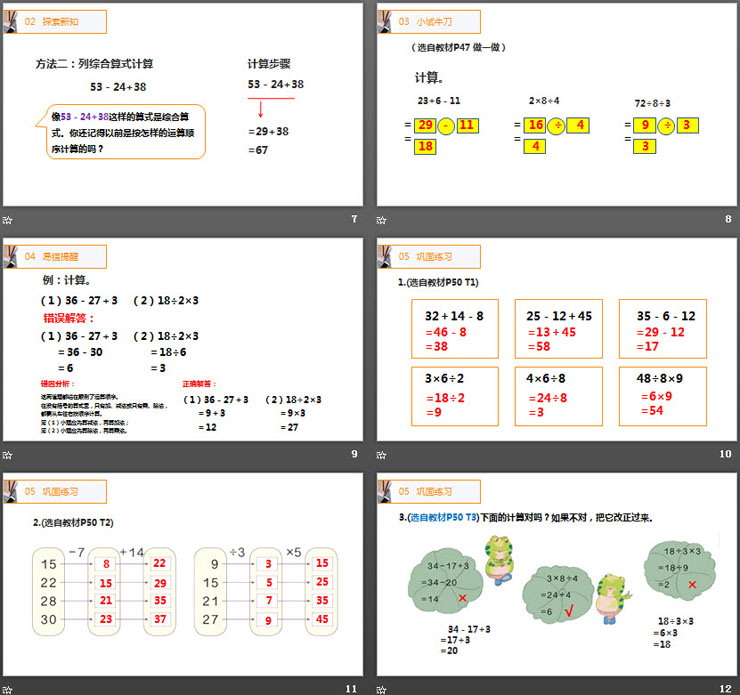Click the '35-6-12' equation box on slide 10
The width and height of the screenshot is (740, 695).
coord(663,328)
